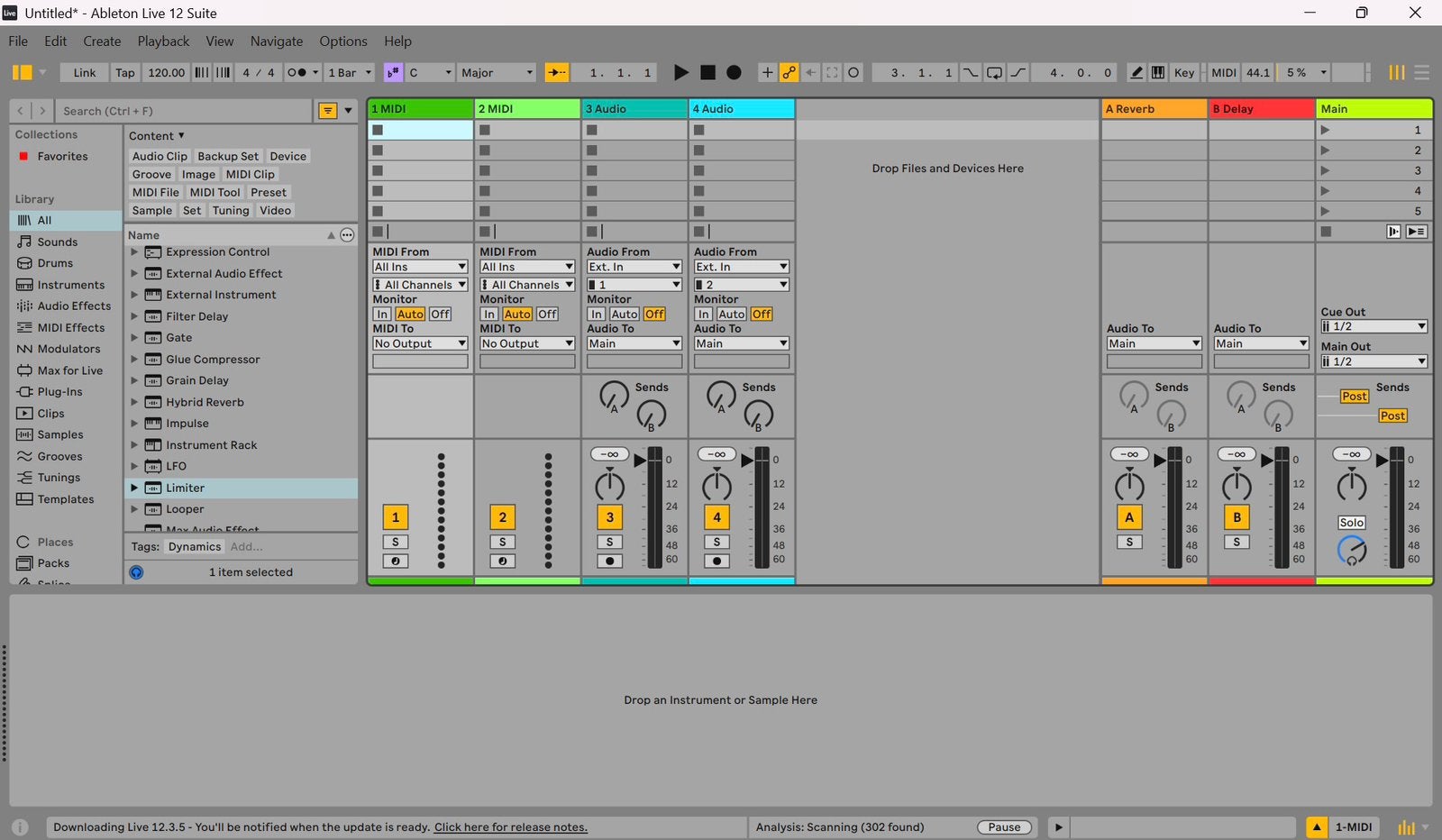Toggle Draw Mode pencil icon
This screenshot has height=840, width=1442.
(1136, 72)
